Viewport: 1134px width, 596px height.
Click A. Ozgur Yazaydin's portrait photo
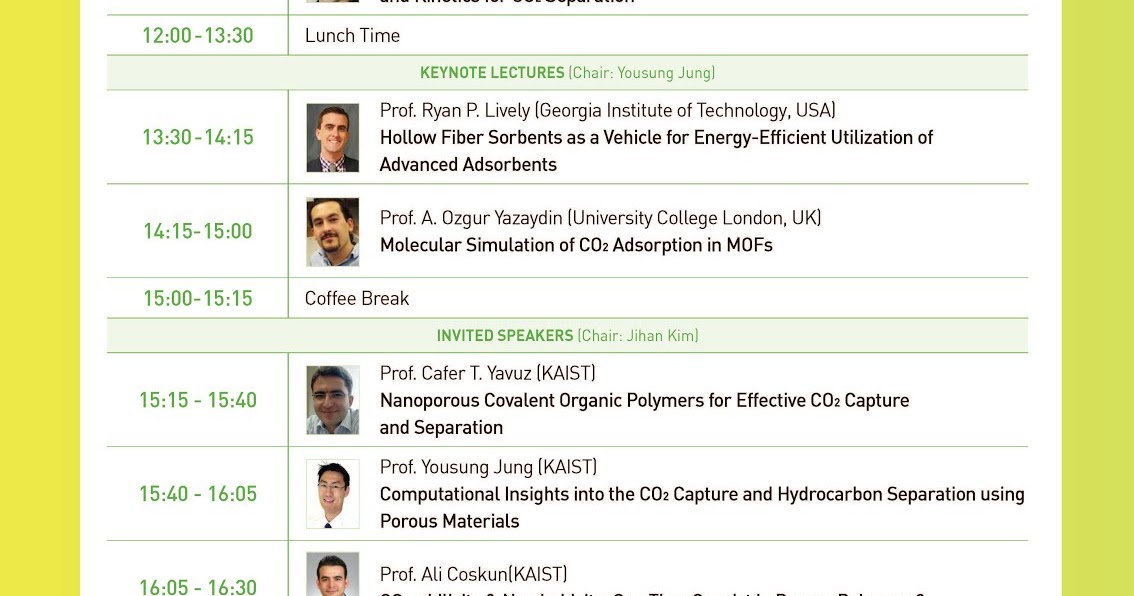click(333, 231)
